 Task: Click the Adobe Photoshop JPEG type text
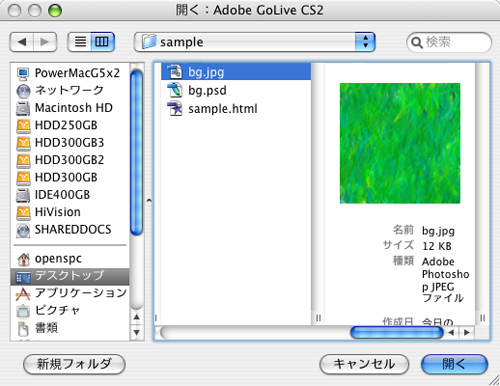[x=446, y=279]
